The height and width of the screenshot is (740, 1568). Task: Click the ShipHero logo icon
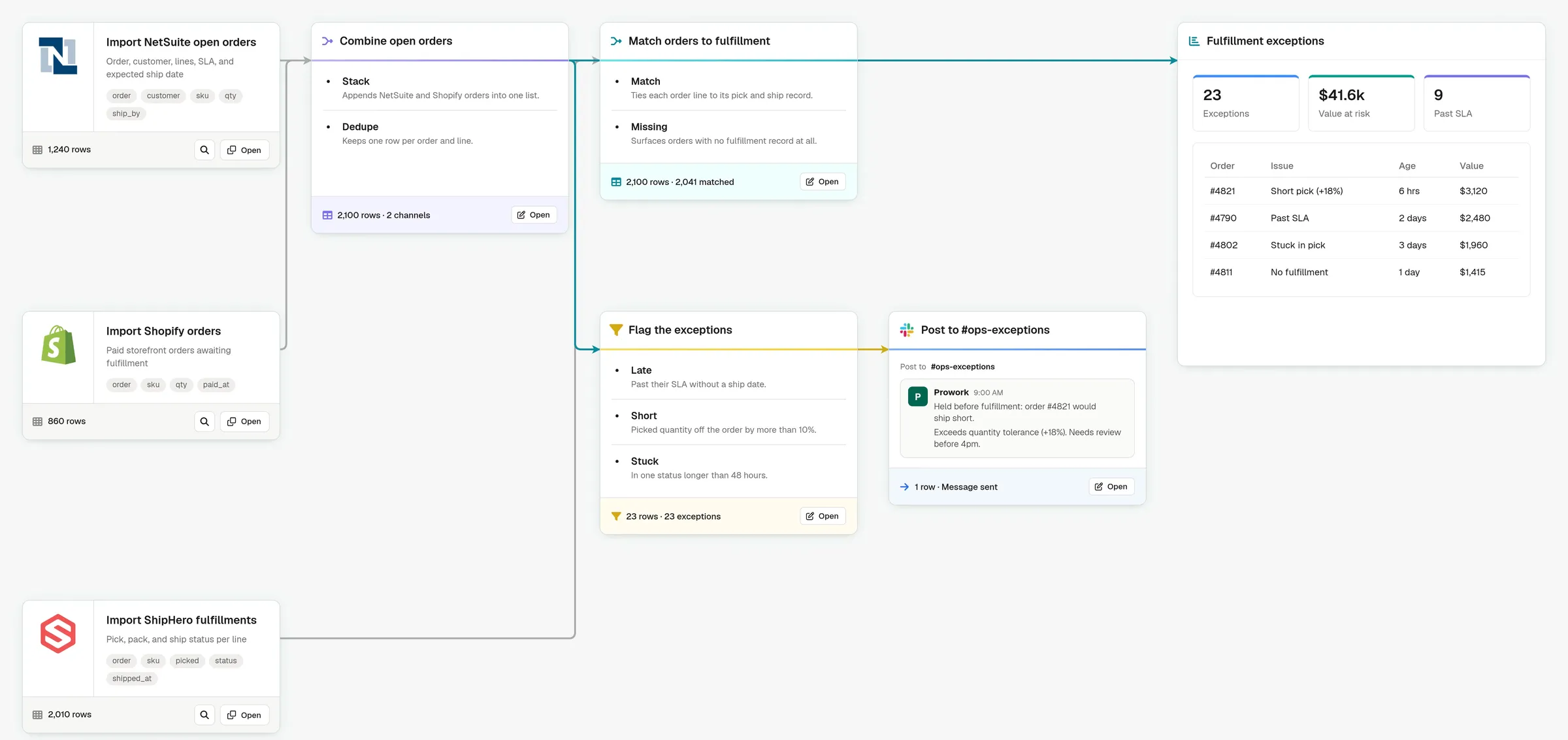click(58, 633)
